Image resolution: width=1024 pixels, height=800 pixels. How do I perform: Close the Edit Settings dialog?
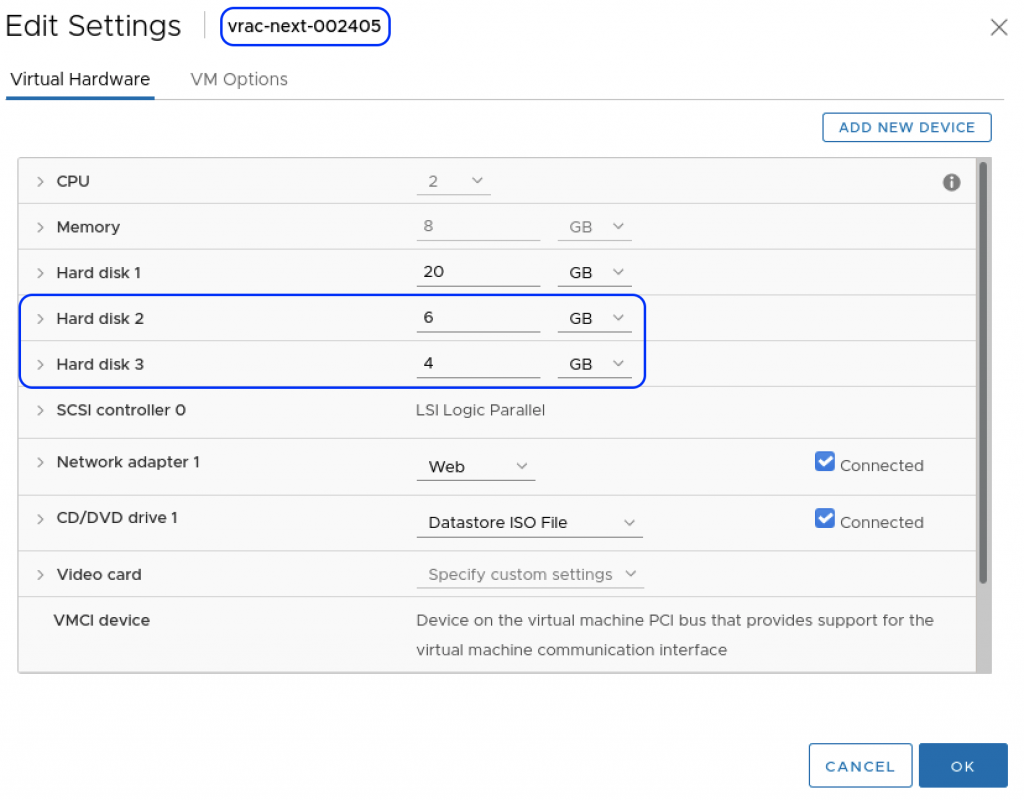[998, 28]
